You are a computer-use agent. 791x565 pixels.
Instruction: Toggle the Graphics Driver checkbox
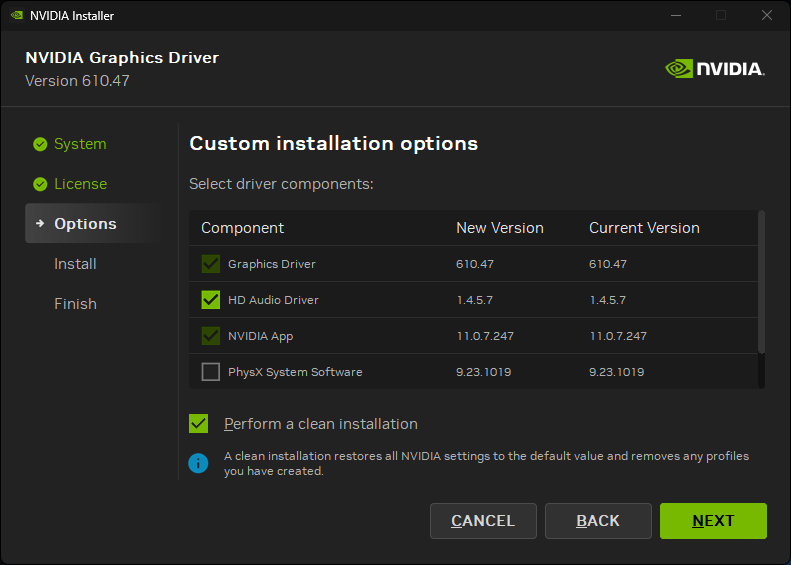tap(210, 264)
